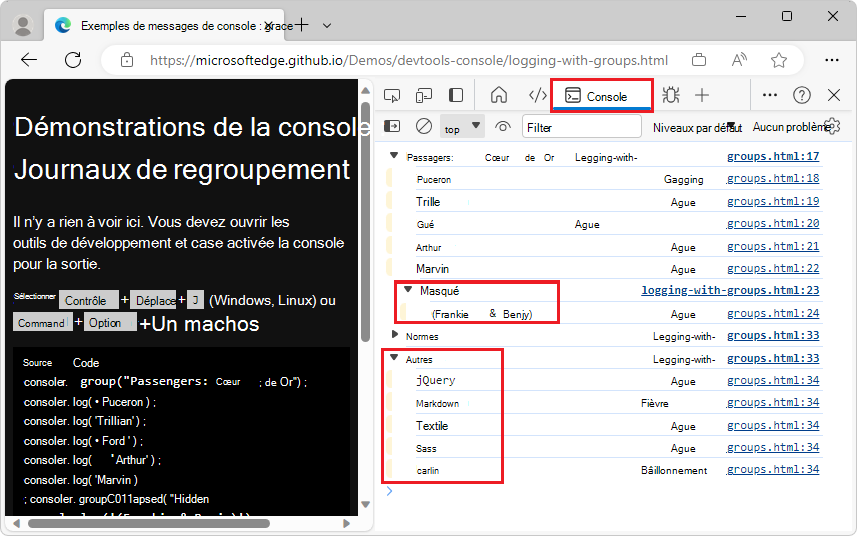Click the page vertical scrollbar thumb
The width and height of the screenshot is (857, 536).
coord(366,222)
